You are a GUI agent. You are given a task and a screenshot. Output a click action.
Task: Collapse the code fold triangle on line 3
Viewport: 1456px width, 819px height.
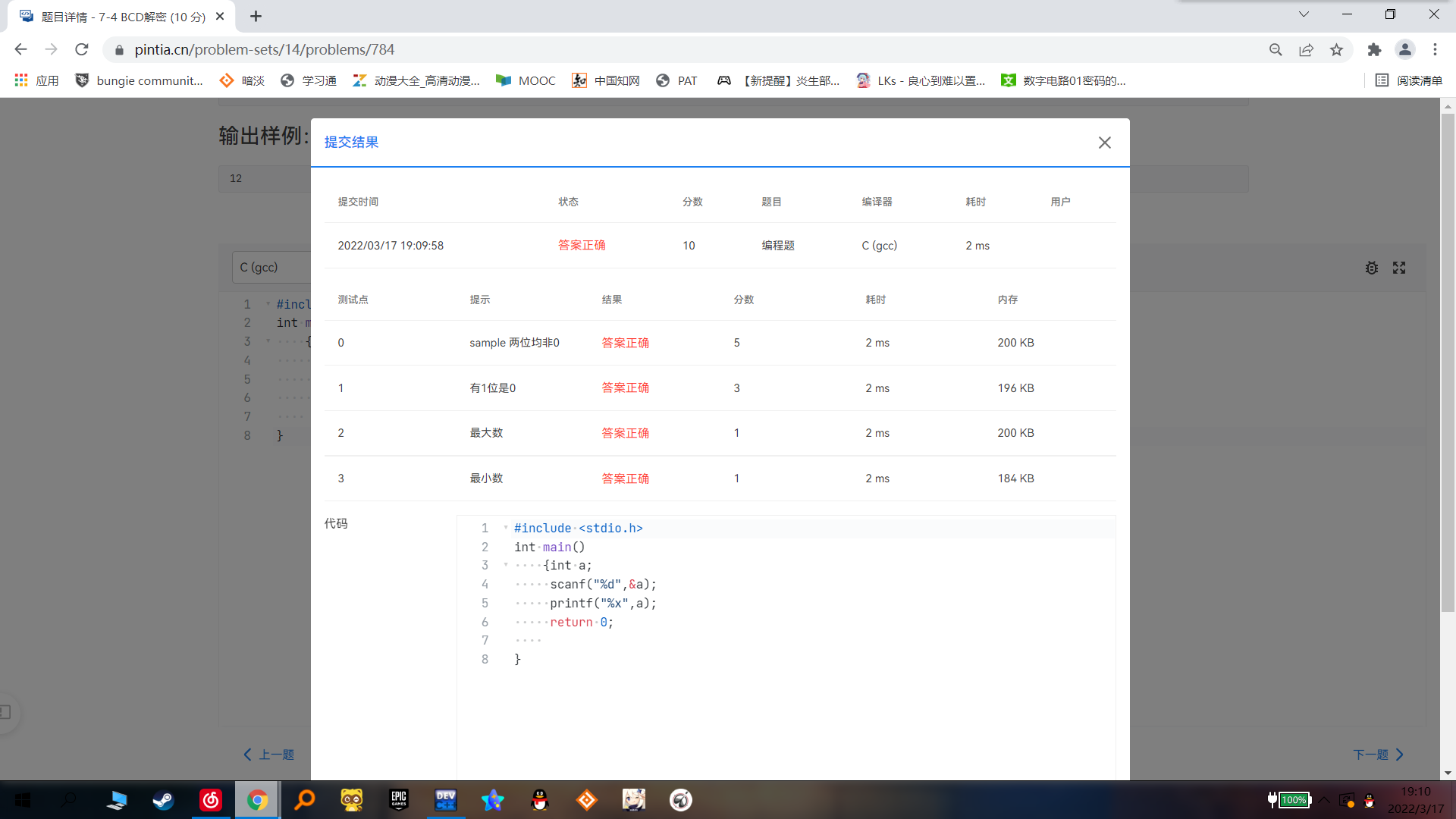tap(269, 340)
